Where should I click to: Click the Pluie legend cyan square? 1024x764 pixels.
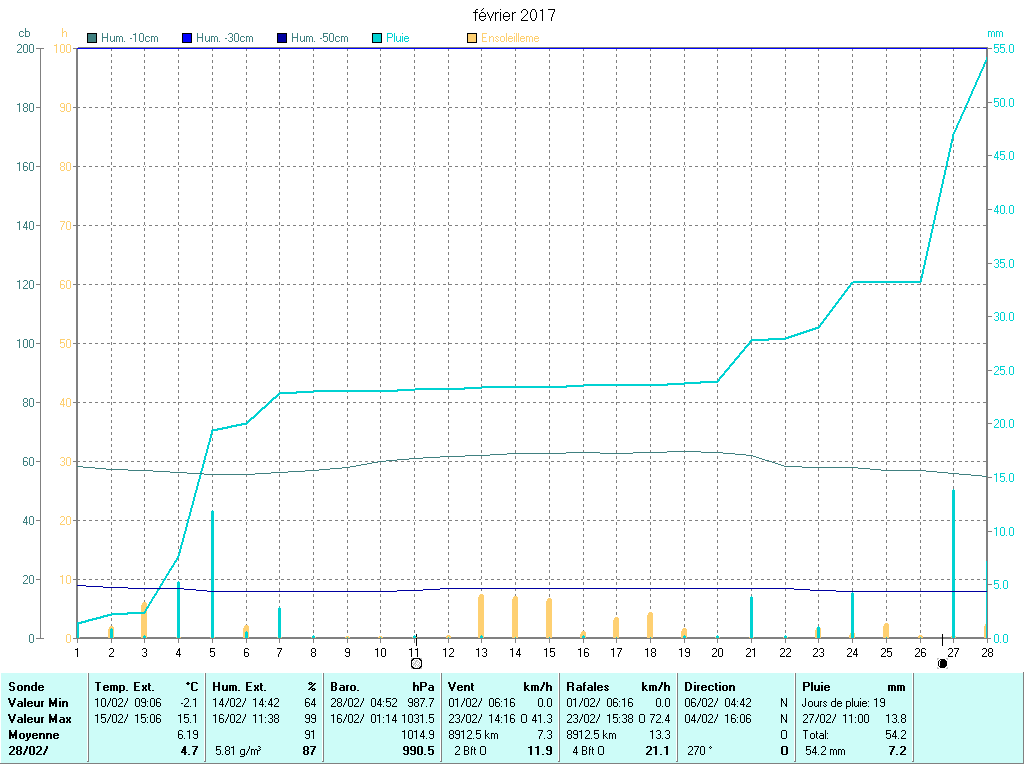[377, 38]
